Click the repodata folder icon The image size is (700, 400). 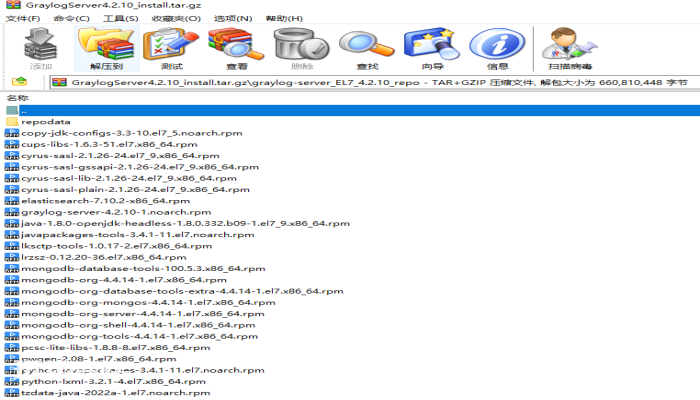click(x=12, y=121)
